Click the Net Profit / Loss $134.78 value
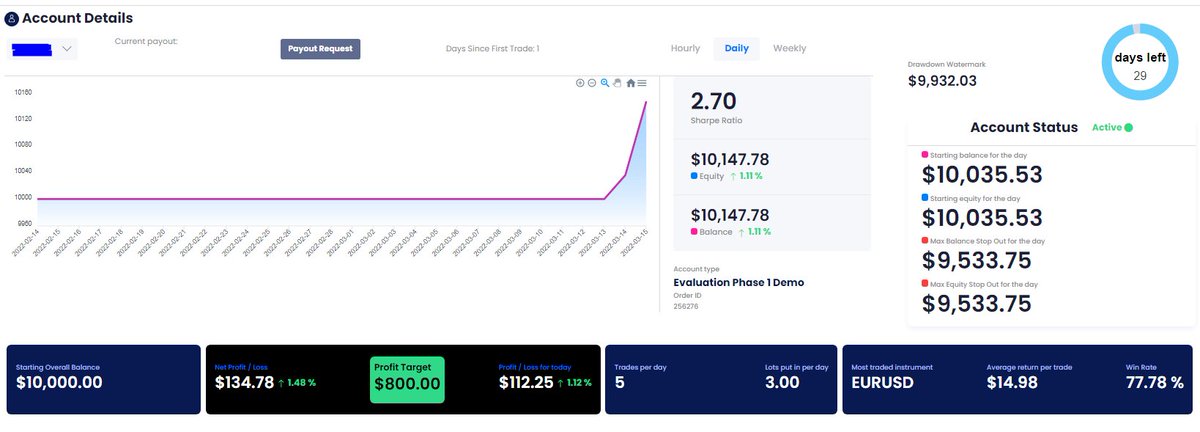Viewport: 1200px width, 432px height. (244, 383)
